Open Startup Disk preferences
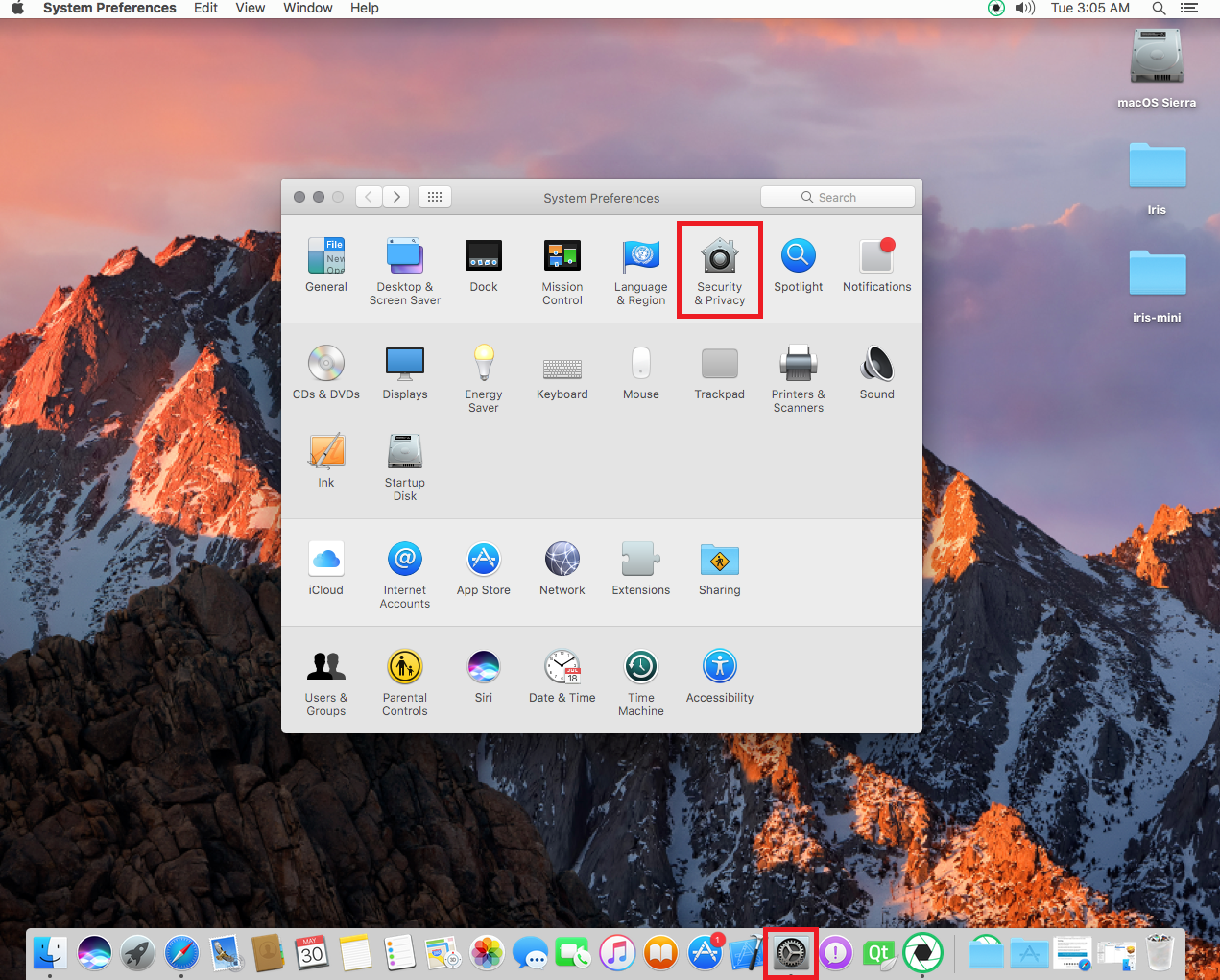This screenshot has height=980, width=1220. click(x=405, y=466)
